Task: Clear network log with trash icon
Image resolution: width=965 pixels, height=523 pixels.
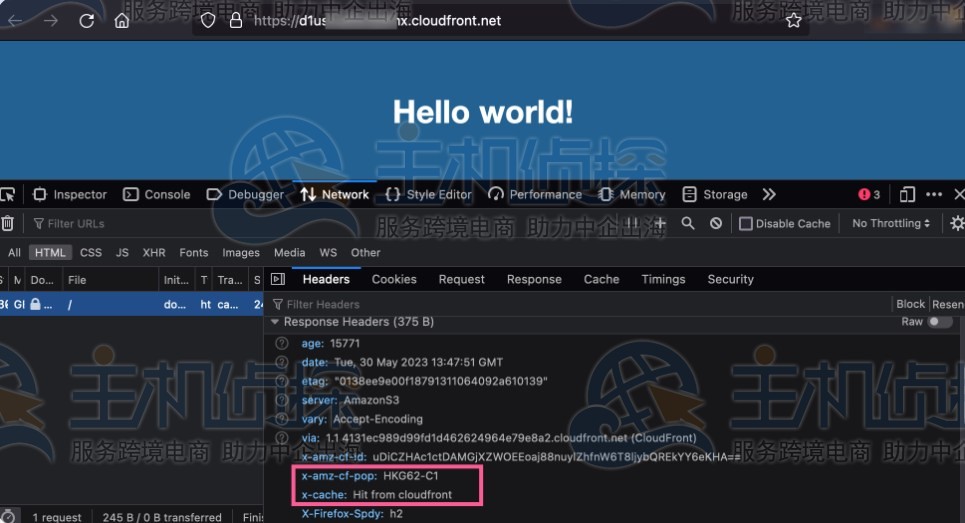Action: click(7, 223)
